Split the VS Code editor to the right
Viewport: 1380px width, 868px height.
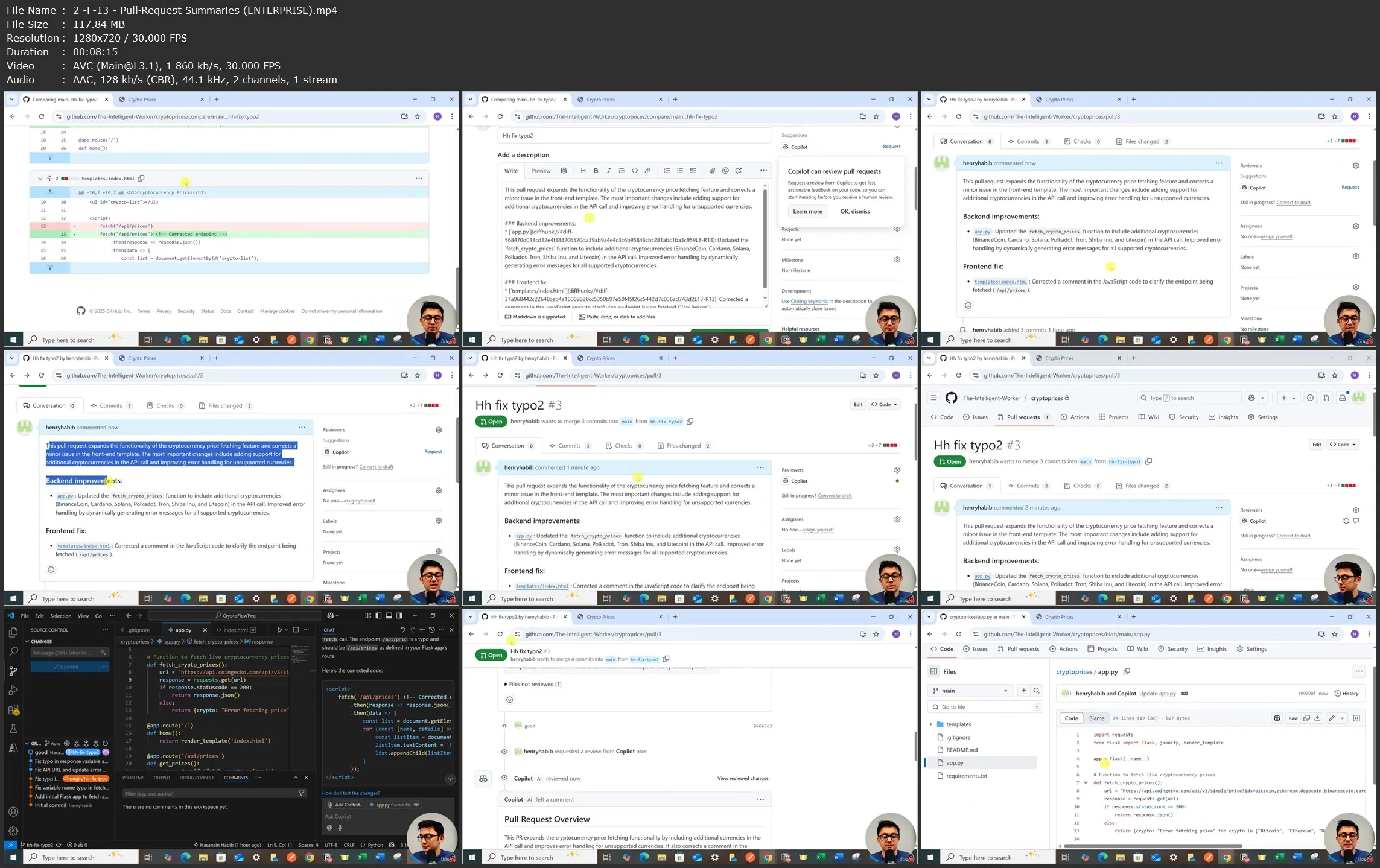[296, 630]
